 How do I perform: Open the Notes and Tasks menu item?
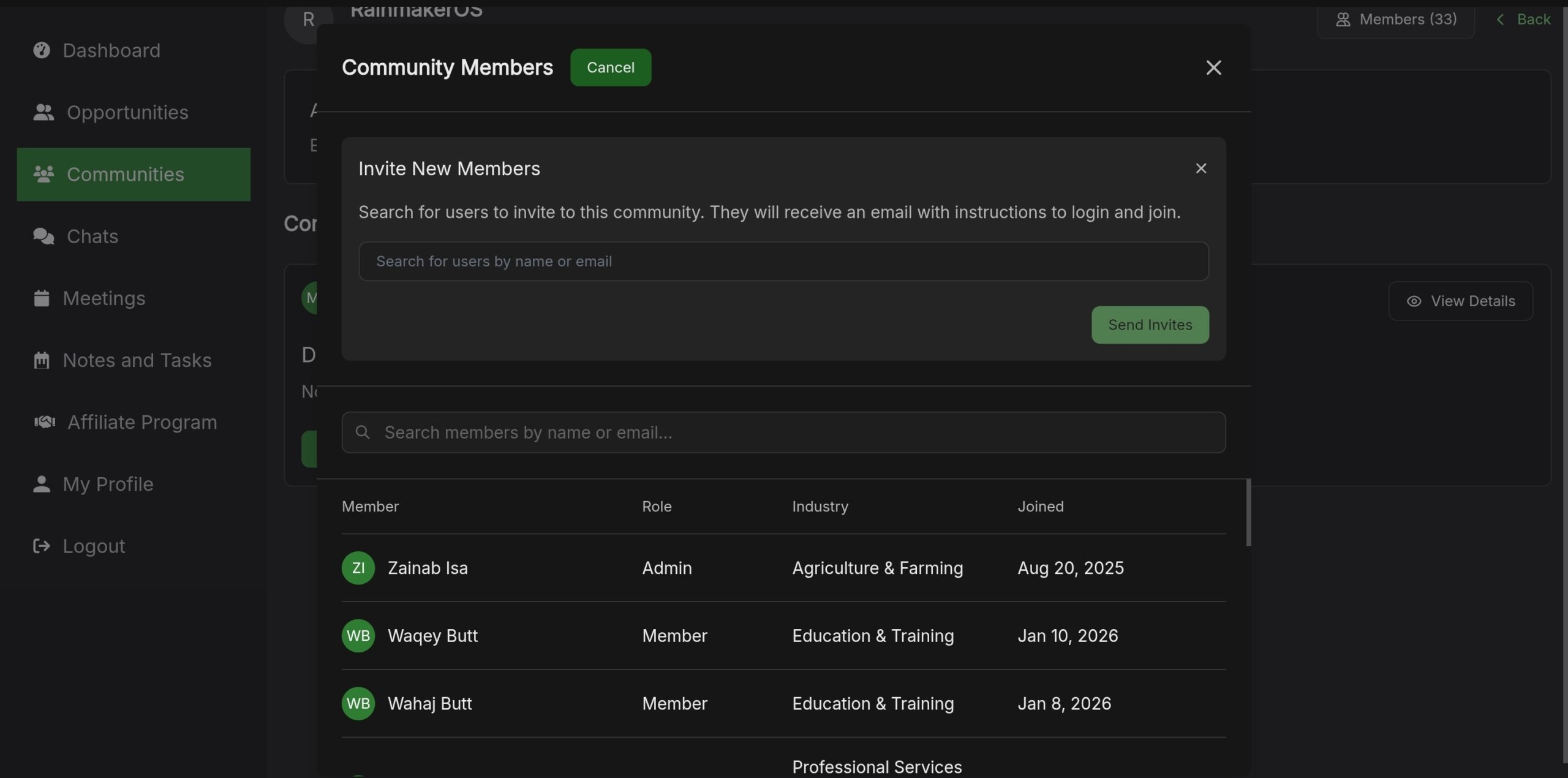(x=137, y=360)
